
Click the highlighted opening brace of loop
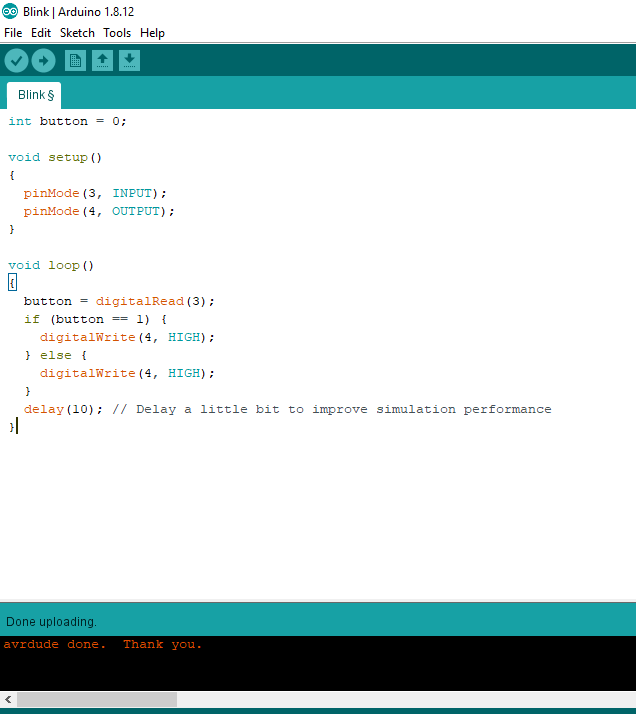tap(12, 283)
